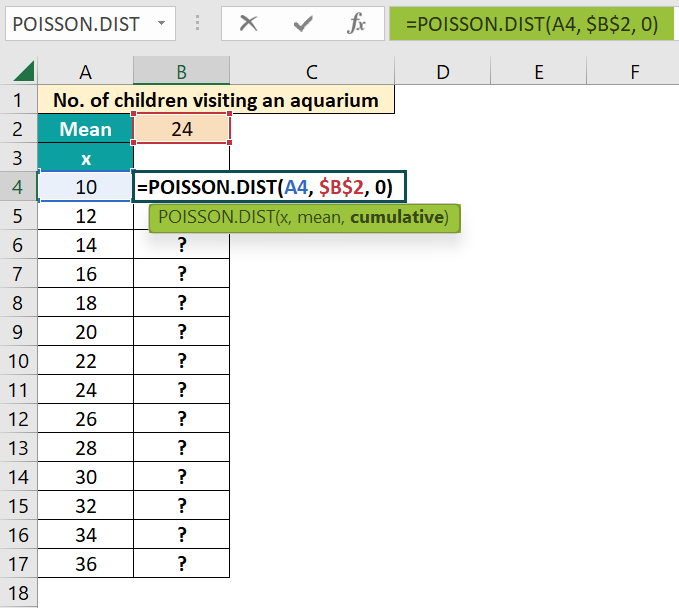Select row 6 header

click(x=18, y=245)
